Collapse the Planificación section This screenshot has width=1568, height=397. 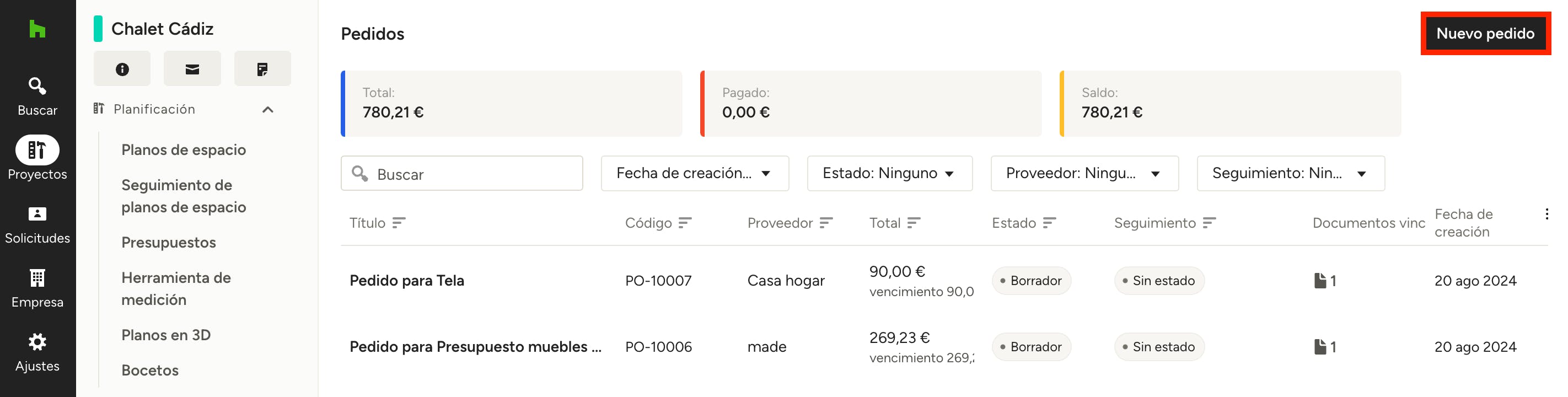[x=267, y=110]
